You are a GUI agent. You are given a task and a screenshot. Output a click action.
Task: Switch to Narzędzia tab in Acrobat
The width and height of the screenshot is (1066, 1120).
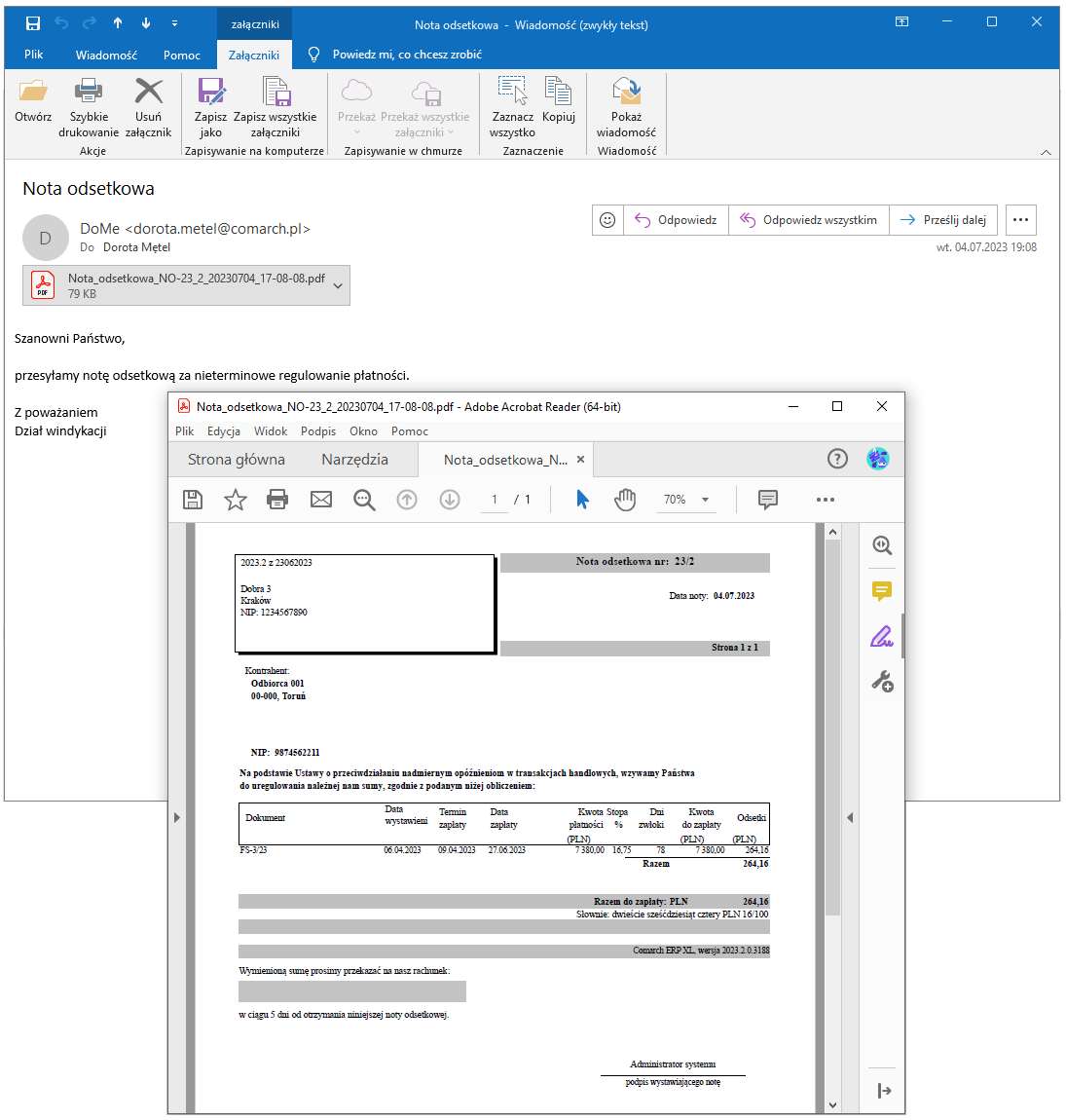[x=355, y=460]
